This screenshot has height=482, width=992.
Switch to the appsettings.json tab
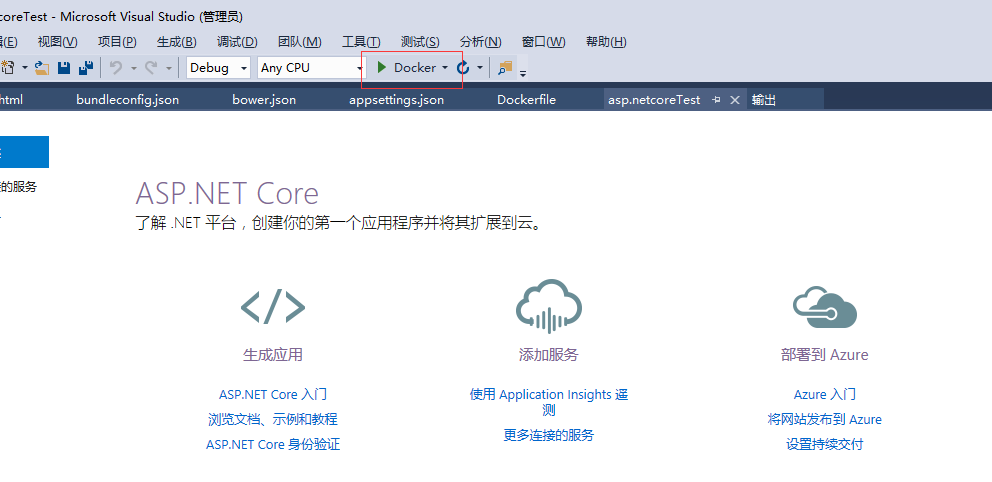397,100
